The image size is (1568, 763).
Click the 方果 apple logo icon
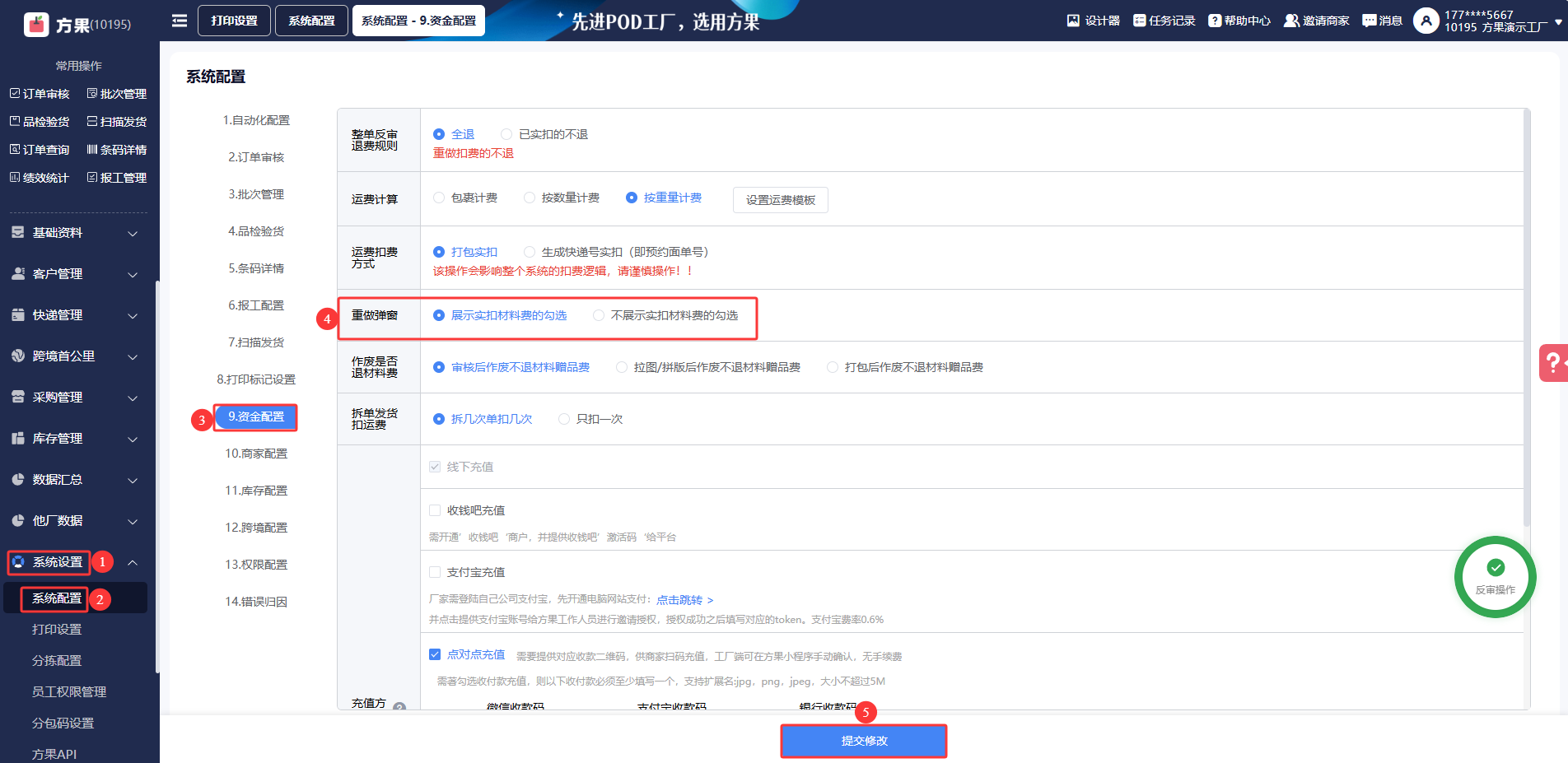click(x=37, y=25)
